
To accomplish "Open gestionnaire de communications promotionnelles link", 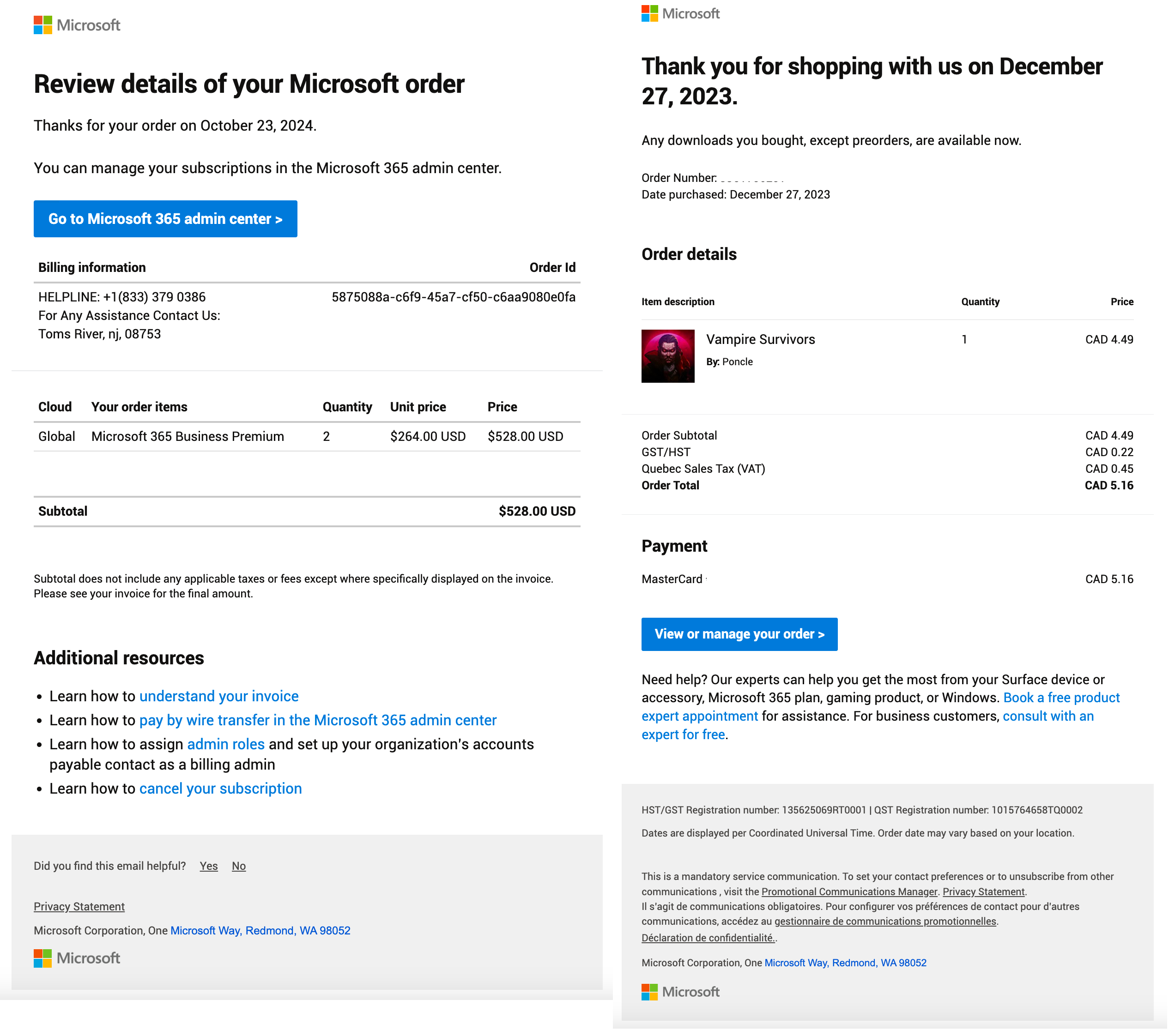I will tap(885, 921).
